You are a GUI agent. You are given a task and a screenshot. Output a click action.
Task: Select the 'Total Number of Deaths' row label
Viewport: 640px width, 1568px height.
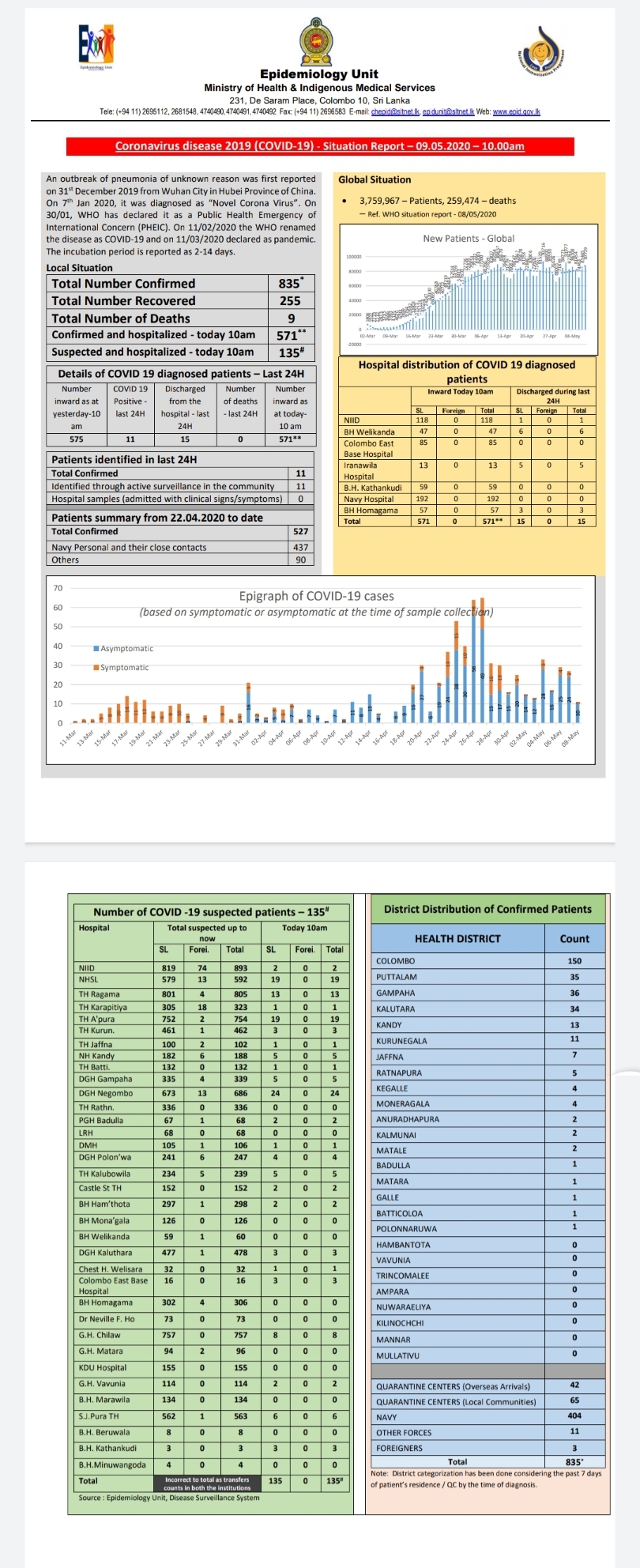(x=121, y=318)
